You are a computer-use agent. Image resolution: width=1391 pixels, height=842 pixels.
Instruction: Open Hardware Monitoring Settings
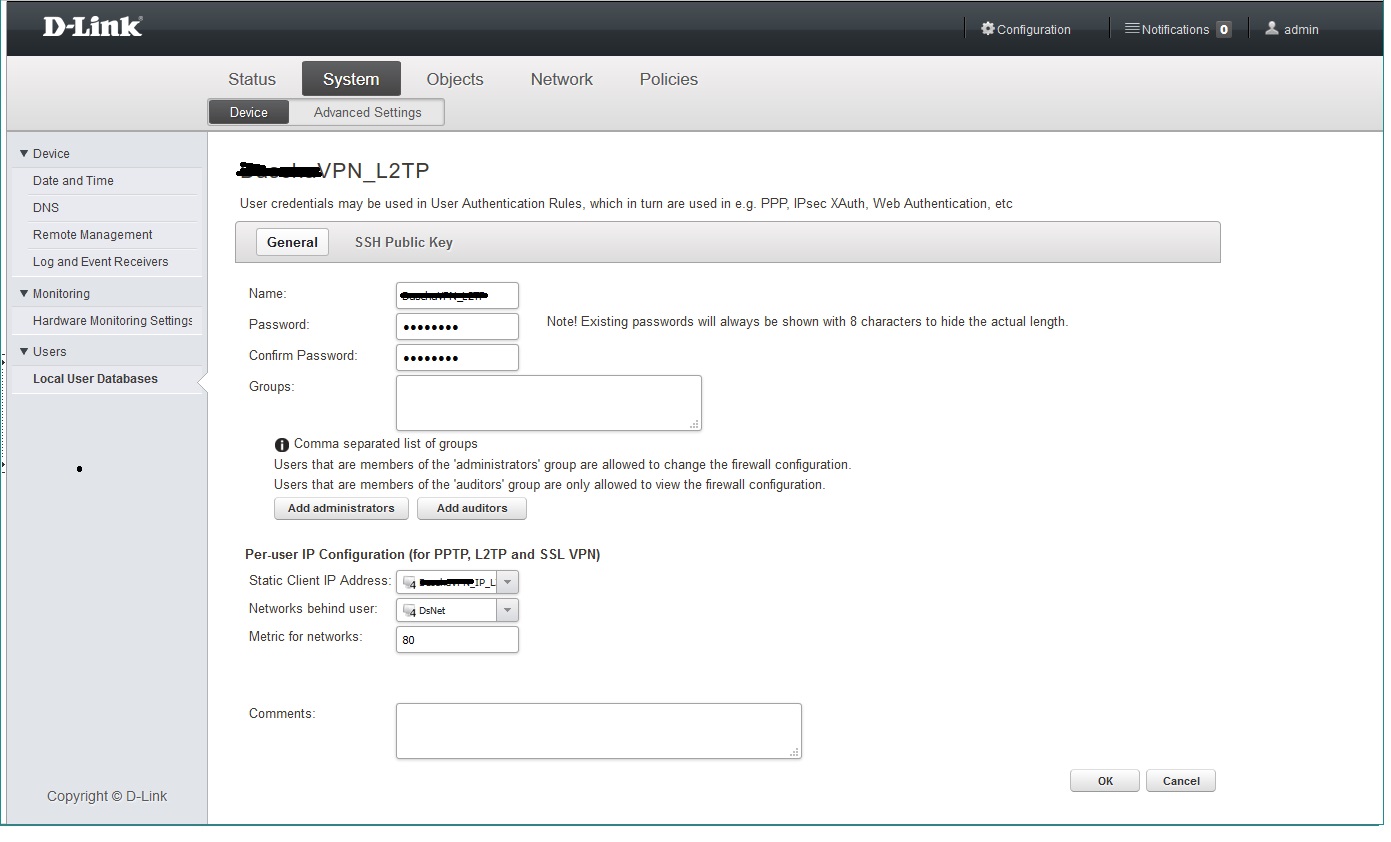coord(113,321)
